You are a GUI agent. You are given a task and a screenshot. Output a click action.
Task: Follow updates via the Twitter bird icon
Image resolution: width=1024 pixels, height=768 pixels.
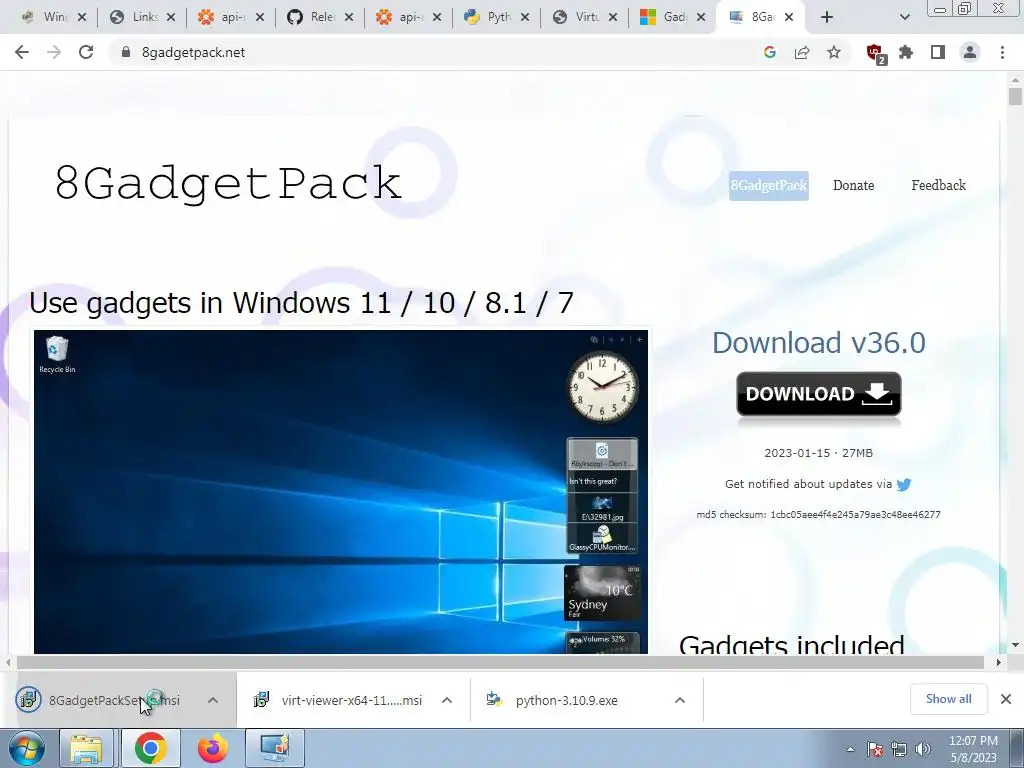pyautogui.click(x=904, y=485)
